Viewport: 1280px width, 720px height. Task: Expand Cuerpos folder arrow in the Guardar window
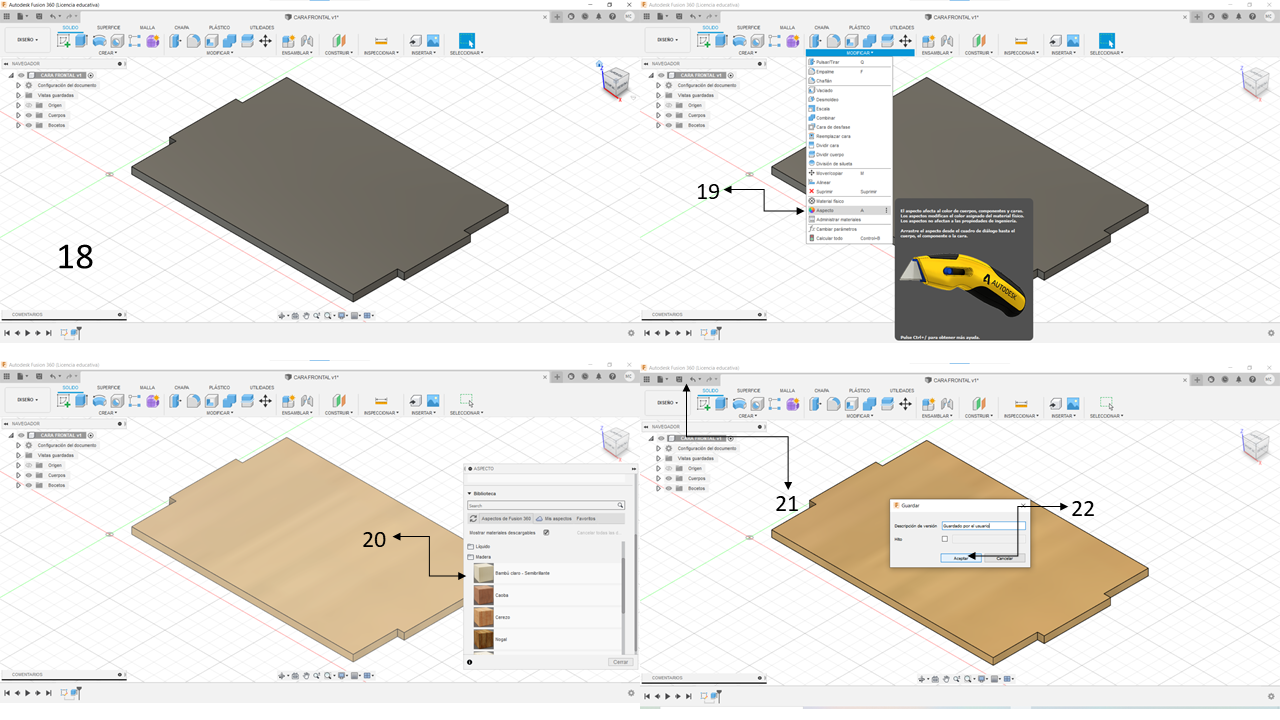[x=658, y=478]
